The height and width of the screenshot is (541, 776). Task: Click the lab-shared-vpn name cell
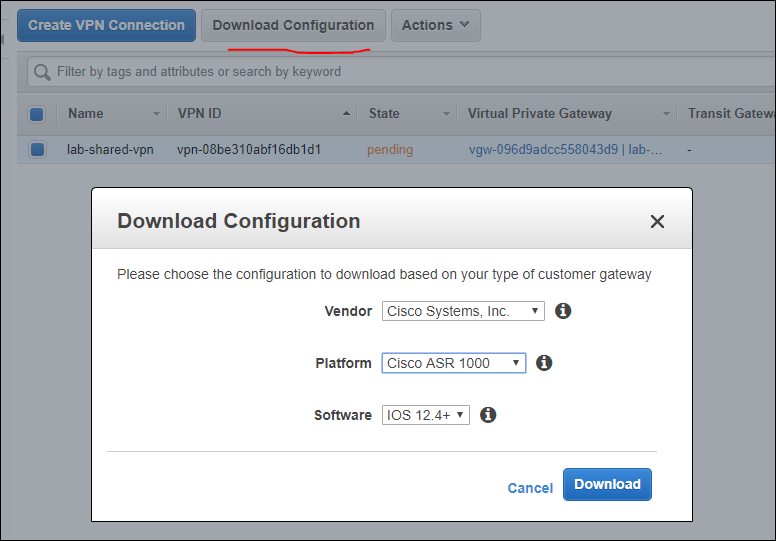pos(110,149)
